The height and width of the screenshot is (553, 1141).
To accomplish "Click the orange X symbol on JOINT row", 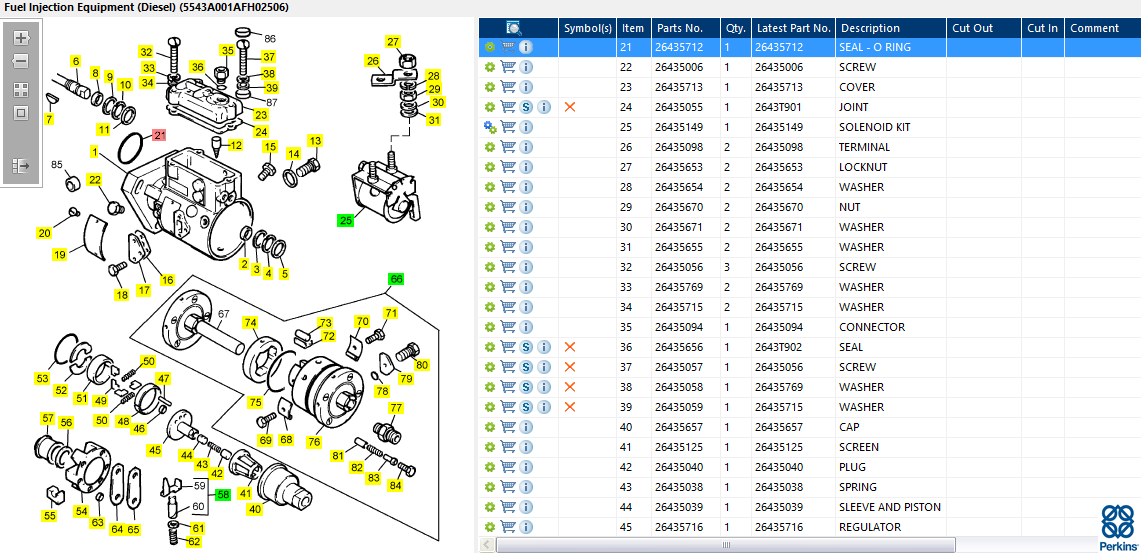I will [570, 107].
